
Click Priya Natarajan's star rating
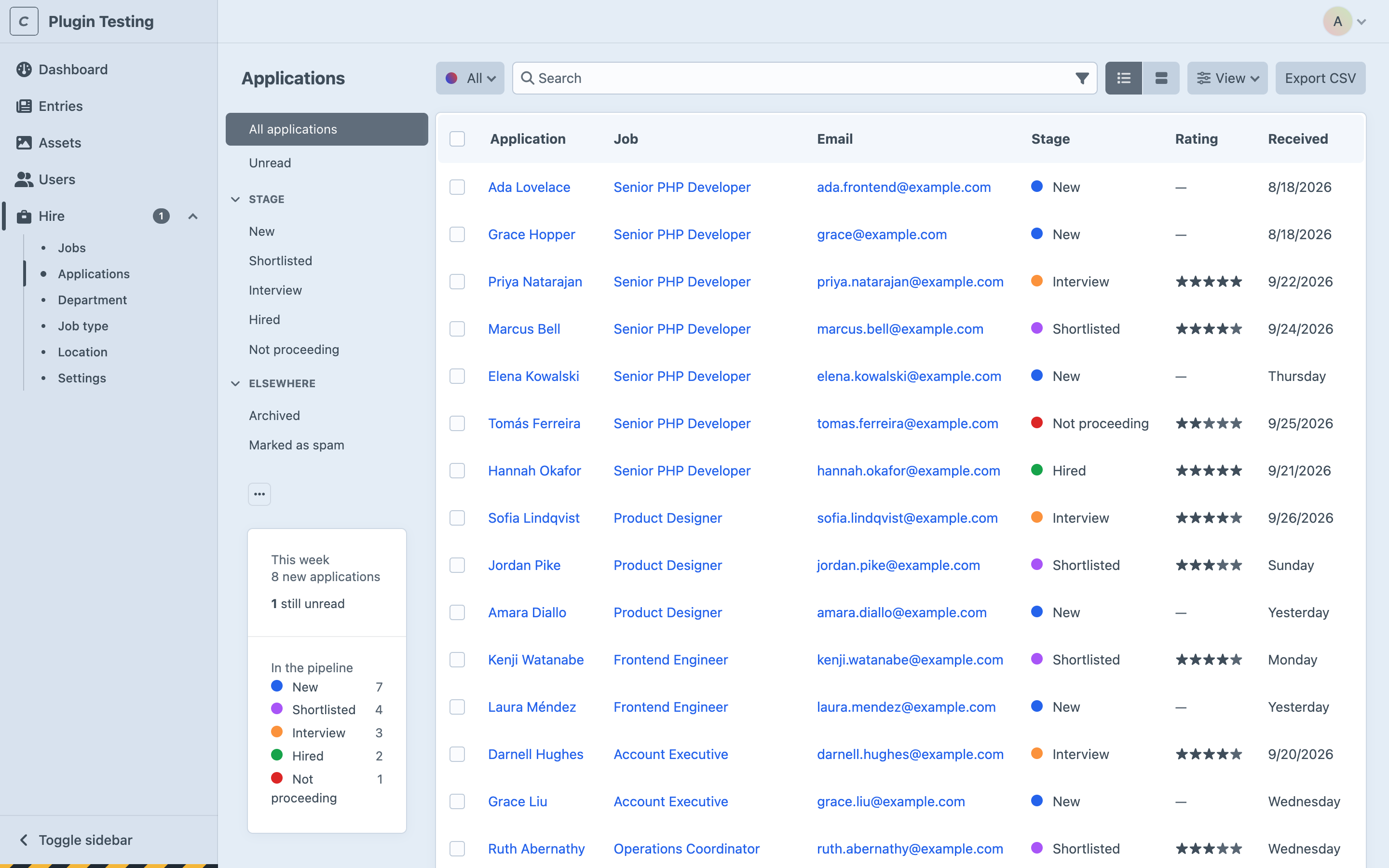tap(1209, 282)
